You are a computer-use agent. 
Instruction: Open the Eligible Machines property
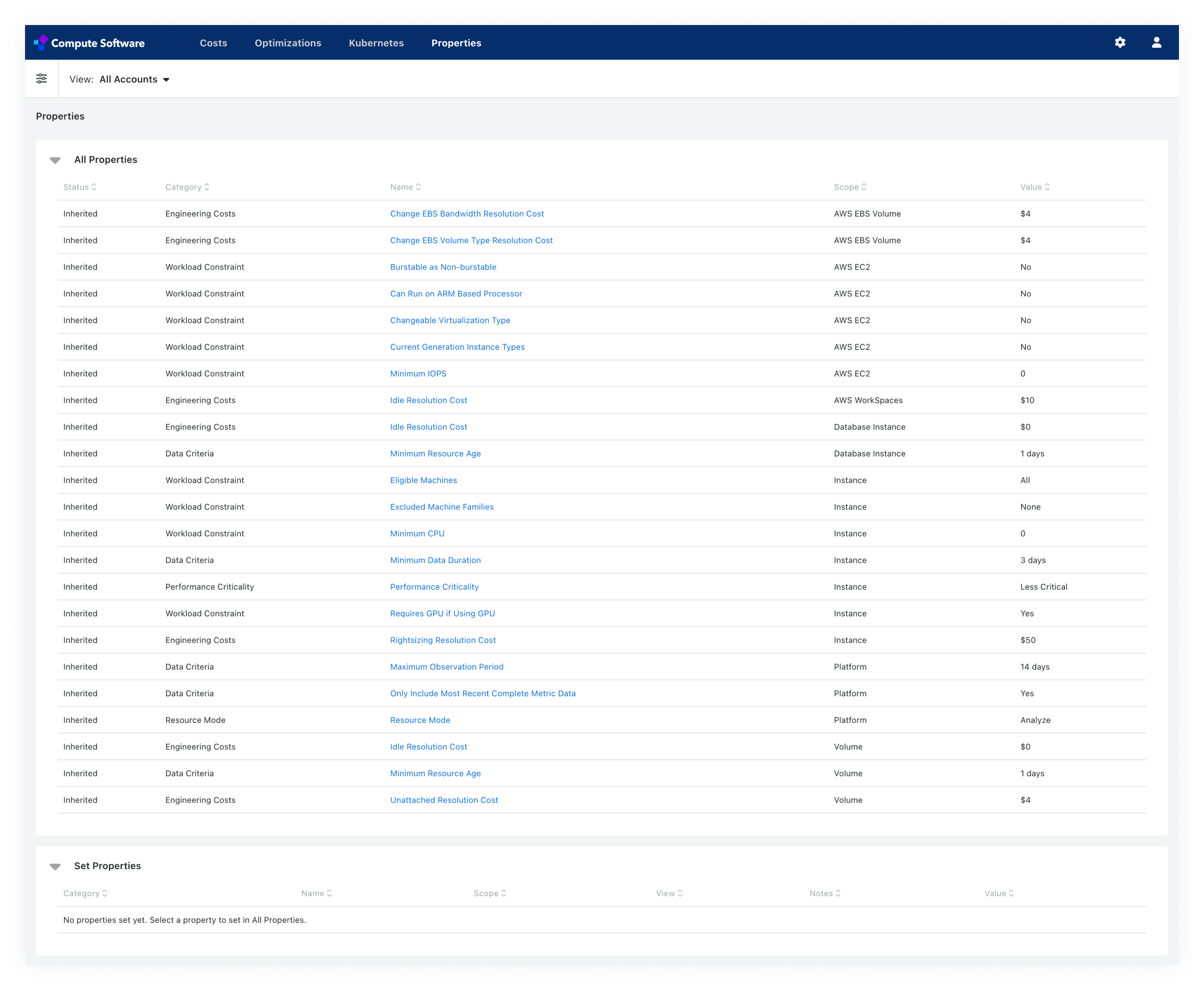click(x=423, y=480)
